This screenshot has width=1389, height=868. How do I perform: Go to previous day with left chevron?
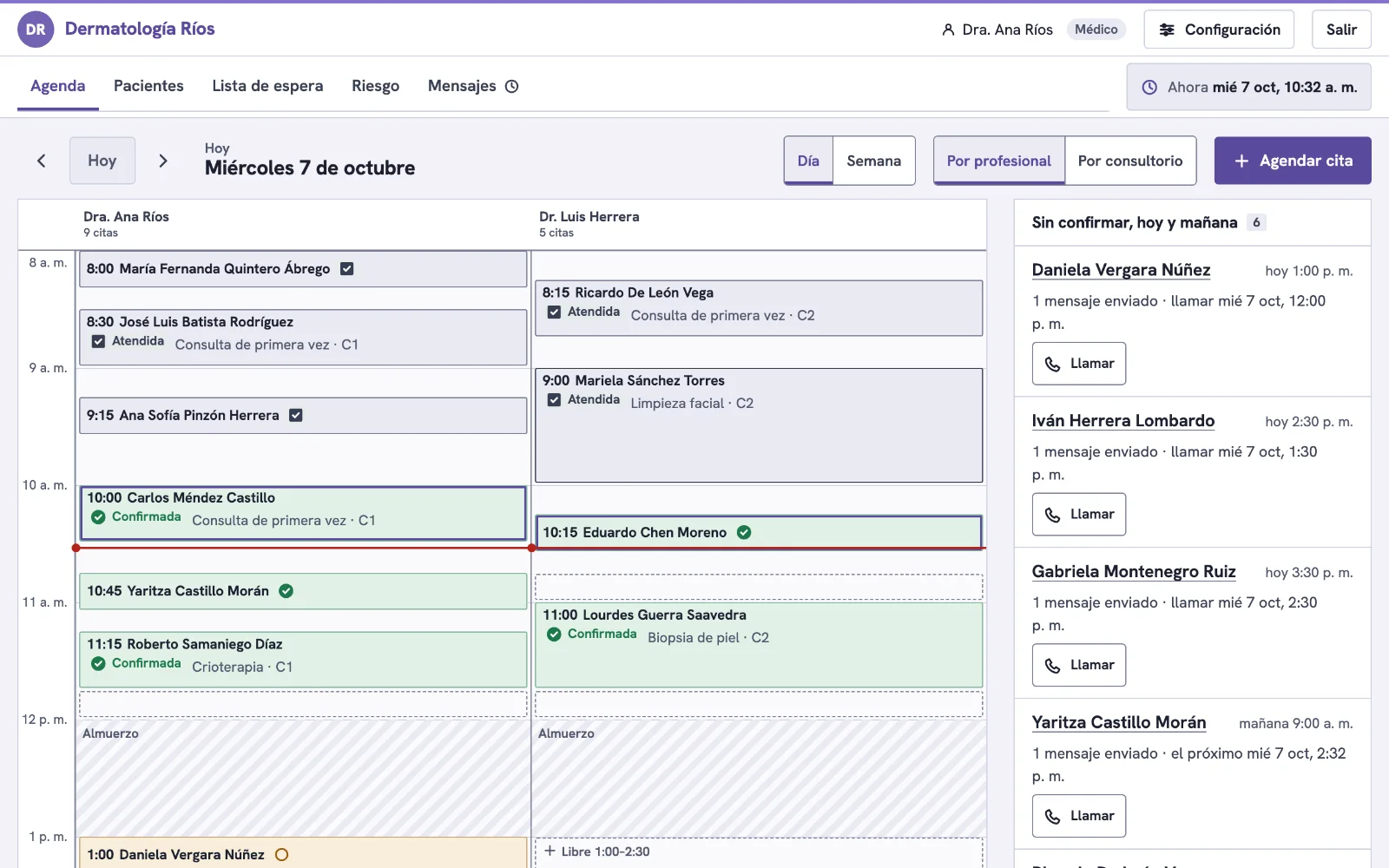[42, 161]
